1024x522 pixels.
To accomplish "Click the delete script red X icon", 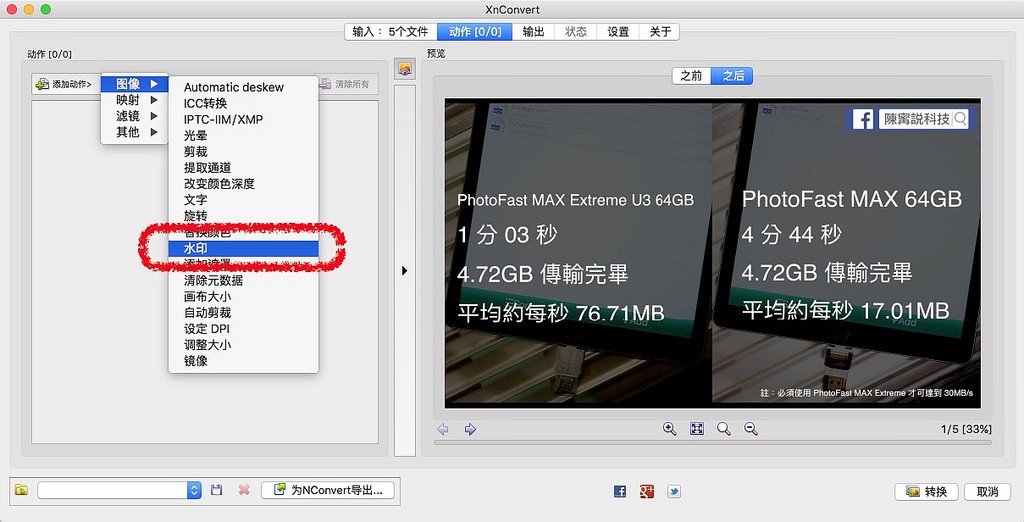I will [244, 490].
